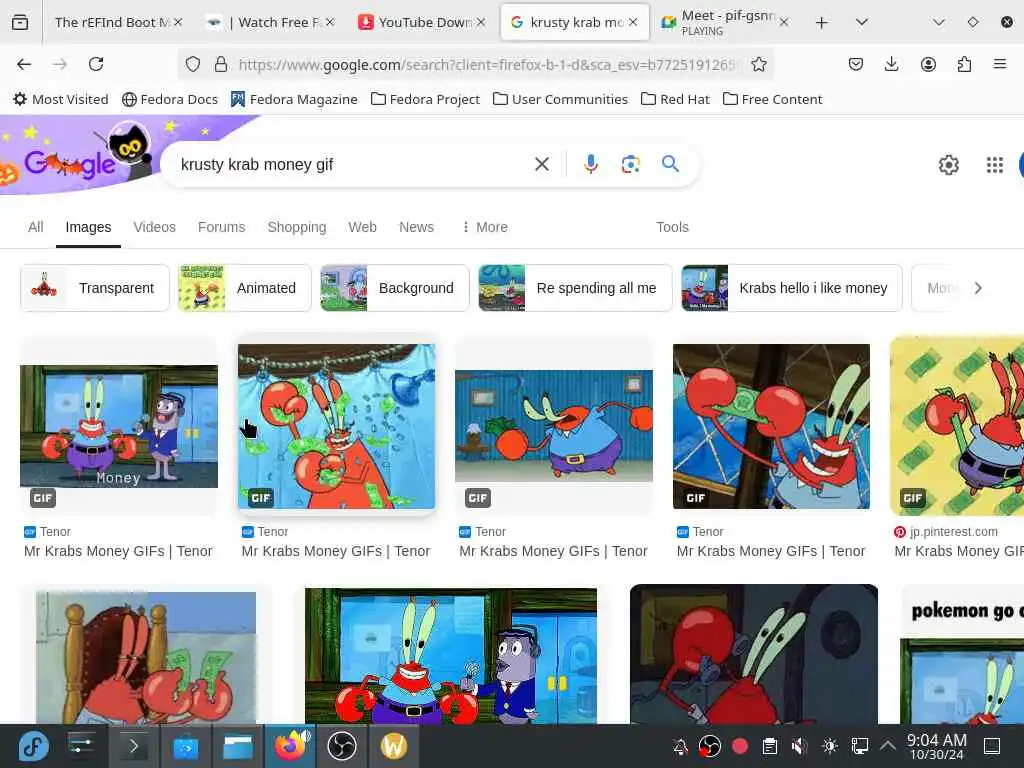Select Krabs hello i like money chip
Image resolution: width=1024 pixels, height=768 pixels.
tap(792, 288)
